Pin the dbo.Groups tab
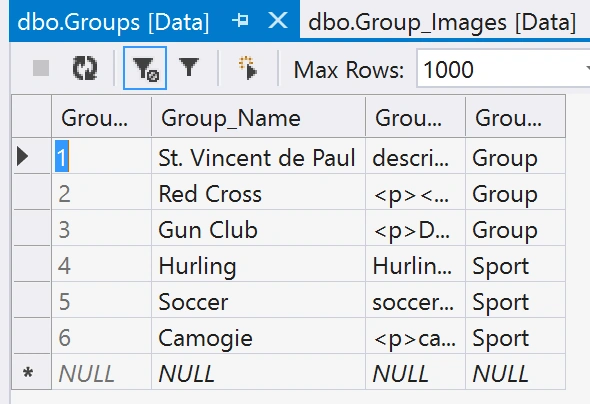The height and width of the screenshot is (404, 590). click(240, 20)
